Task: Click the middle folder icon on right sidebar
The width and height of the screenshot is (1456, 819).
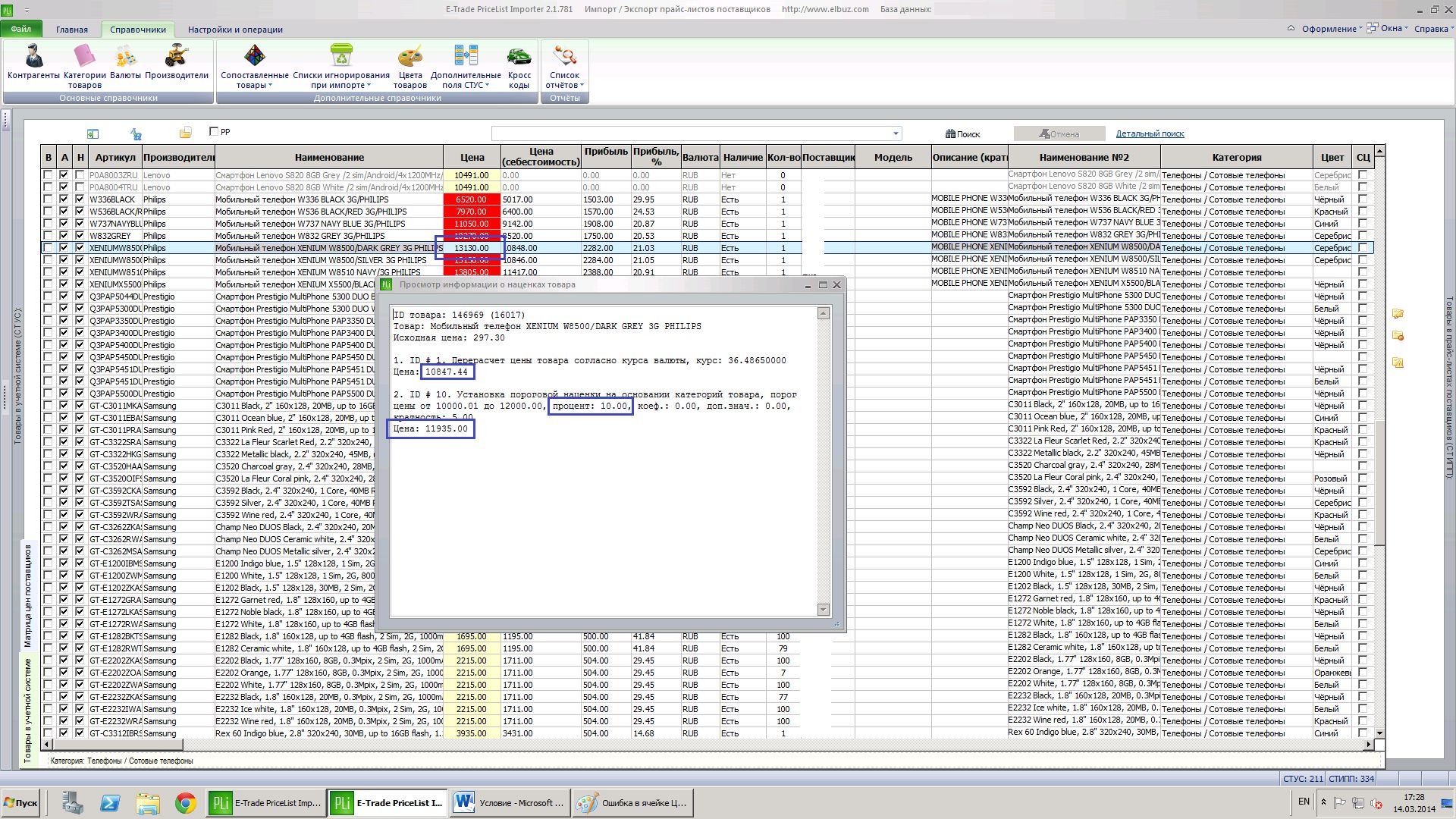Action: tap(1398, 336)
